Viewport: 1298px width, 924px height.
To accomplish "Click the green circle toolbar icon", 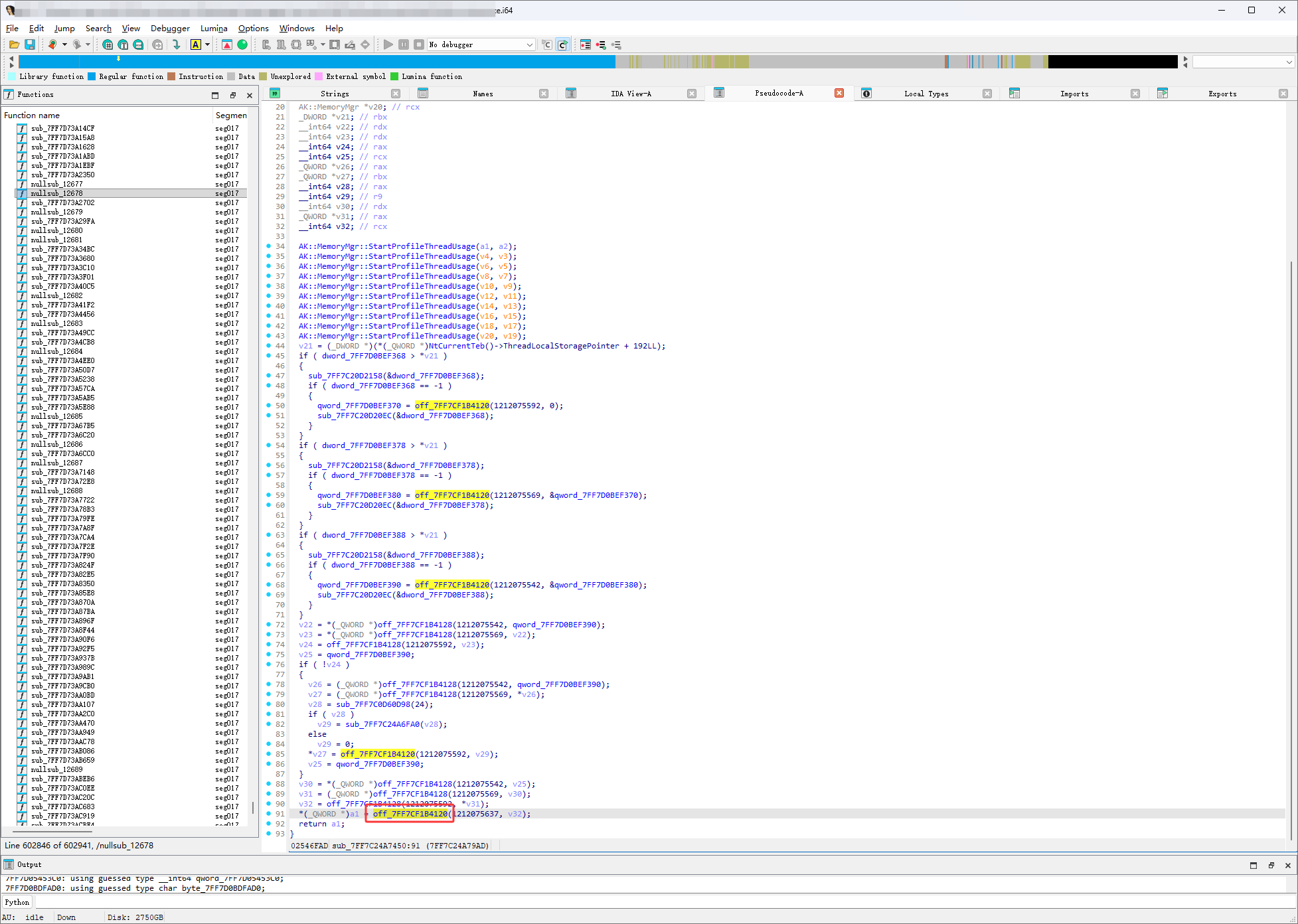I will point(242,44).
